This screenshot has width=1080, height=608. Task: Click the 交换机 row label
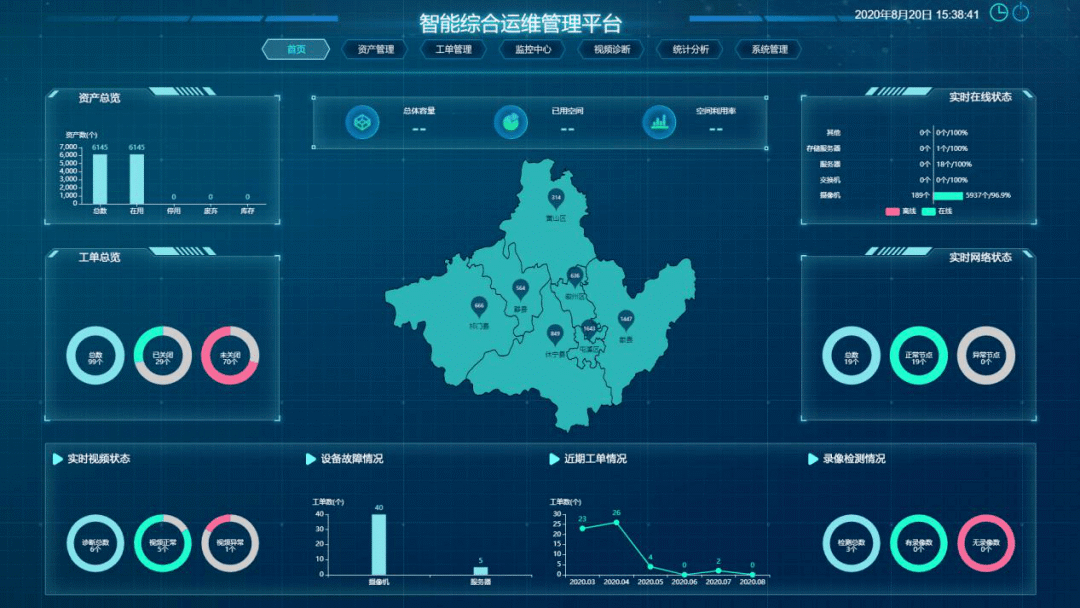point(830,180)
